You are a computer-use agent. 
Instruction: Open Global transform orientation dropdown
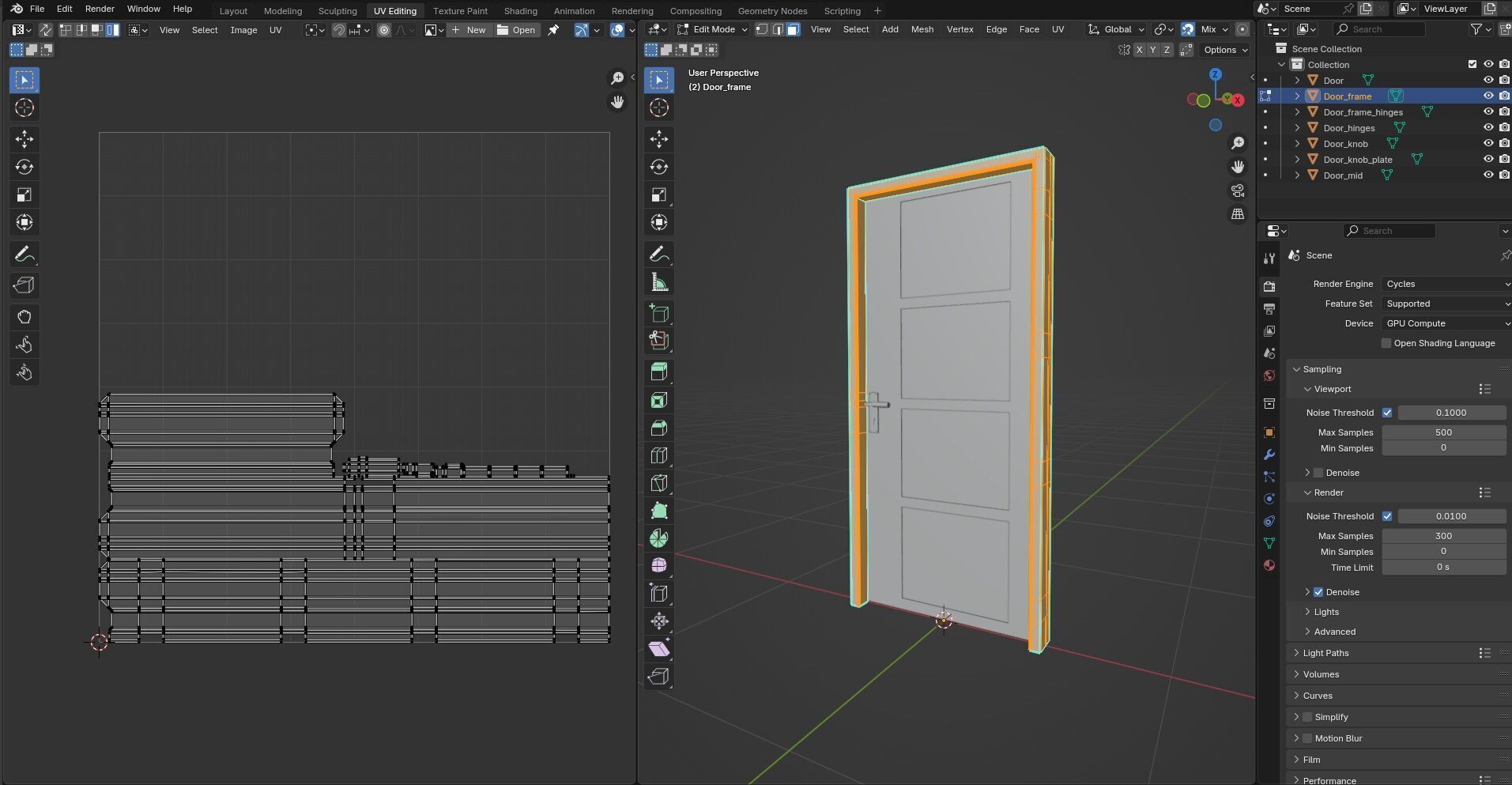1116,29
